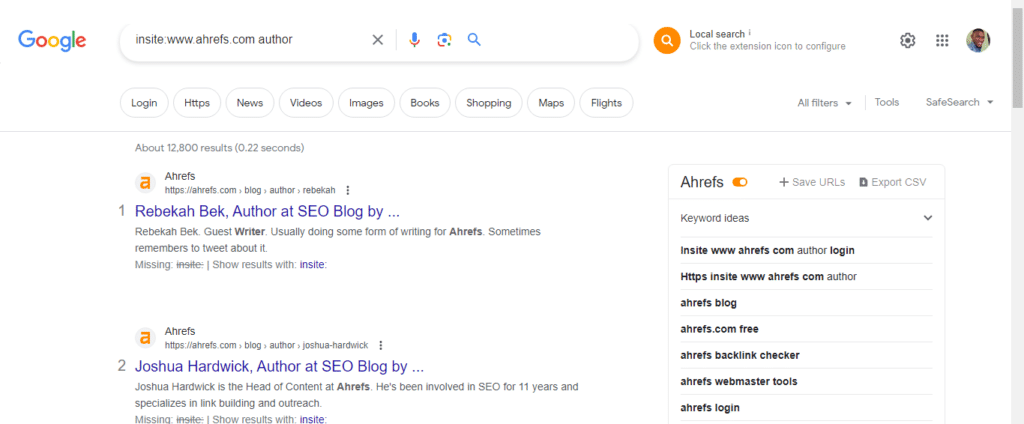Select keyword 'Insite www ahrefs com author login'

[x=767, y=250]
